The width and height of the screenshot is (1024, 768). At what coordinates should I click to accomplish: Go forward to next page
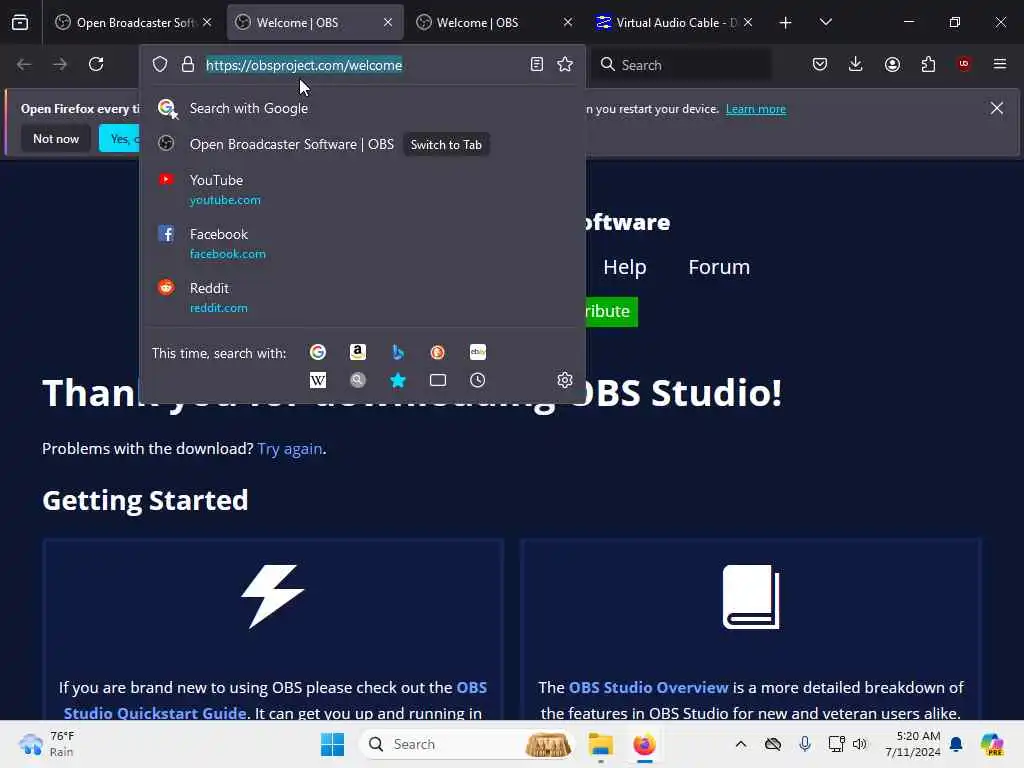[x=60, y=64]
